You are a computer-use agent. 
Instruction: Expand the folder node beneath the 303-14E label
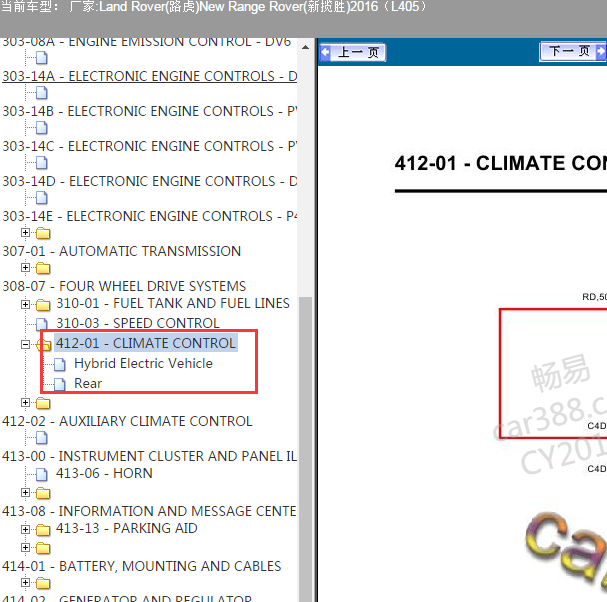26,232
